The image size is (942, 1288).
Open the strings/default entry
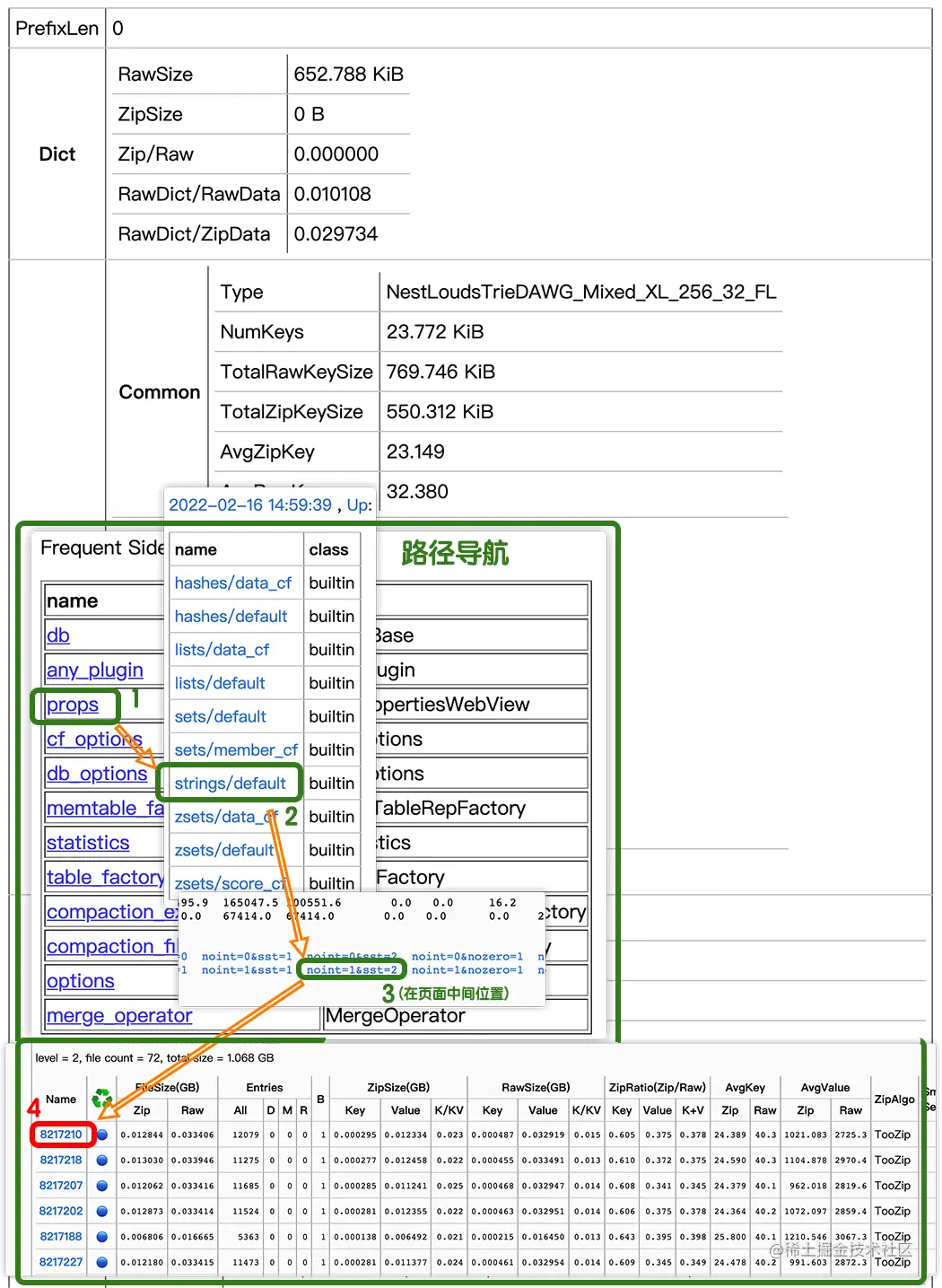click(230, 784)
